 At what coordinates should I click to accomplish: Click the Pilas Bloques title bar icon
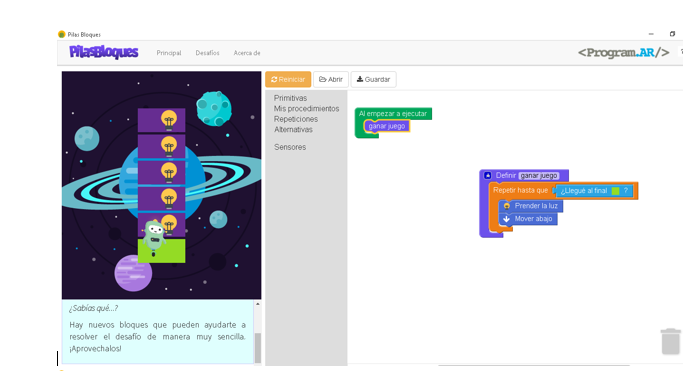(x=61, y=34)
